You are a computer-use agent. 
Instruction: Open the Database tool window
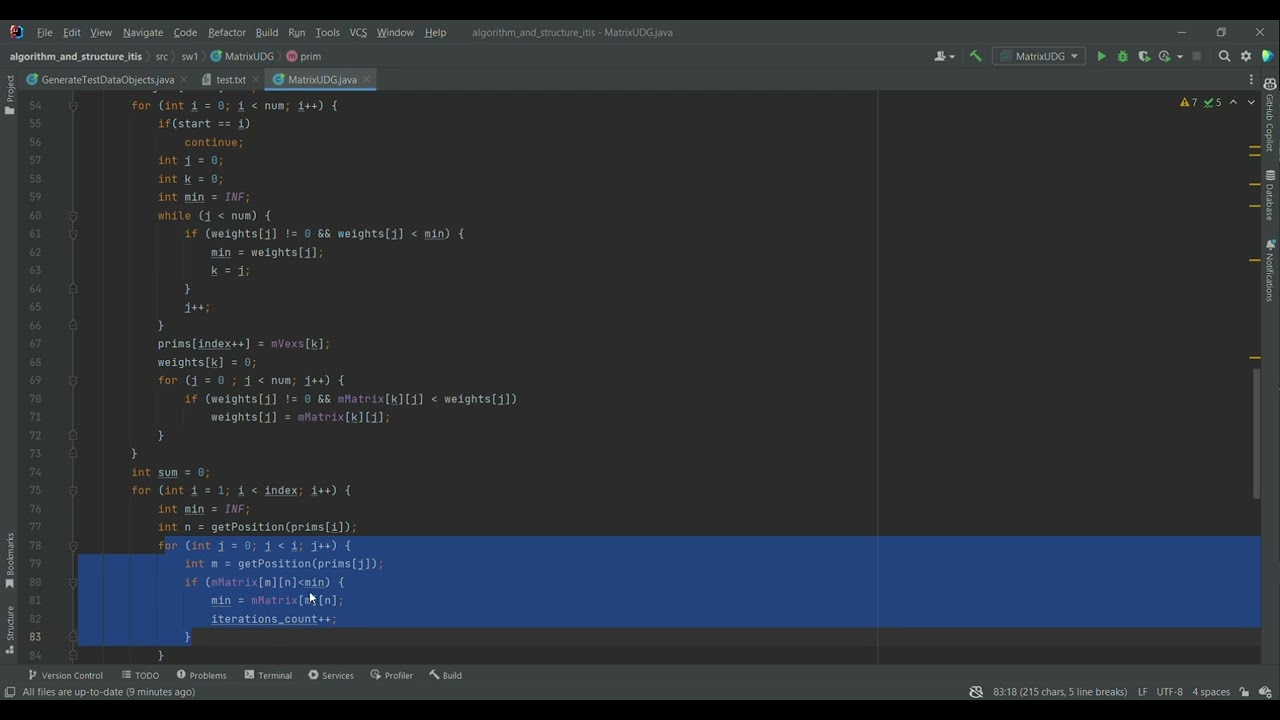pos(1270,195)
